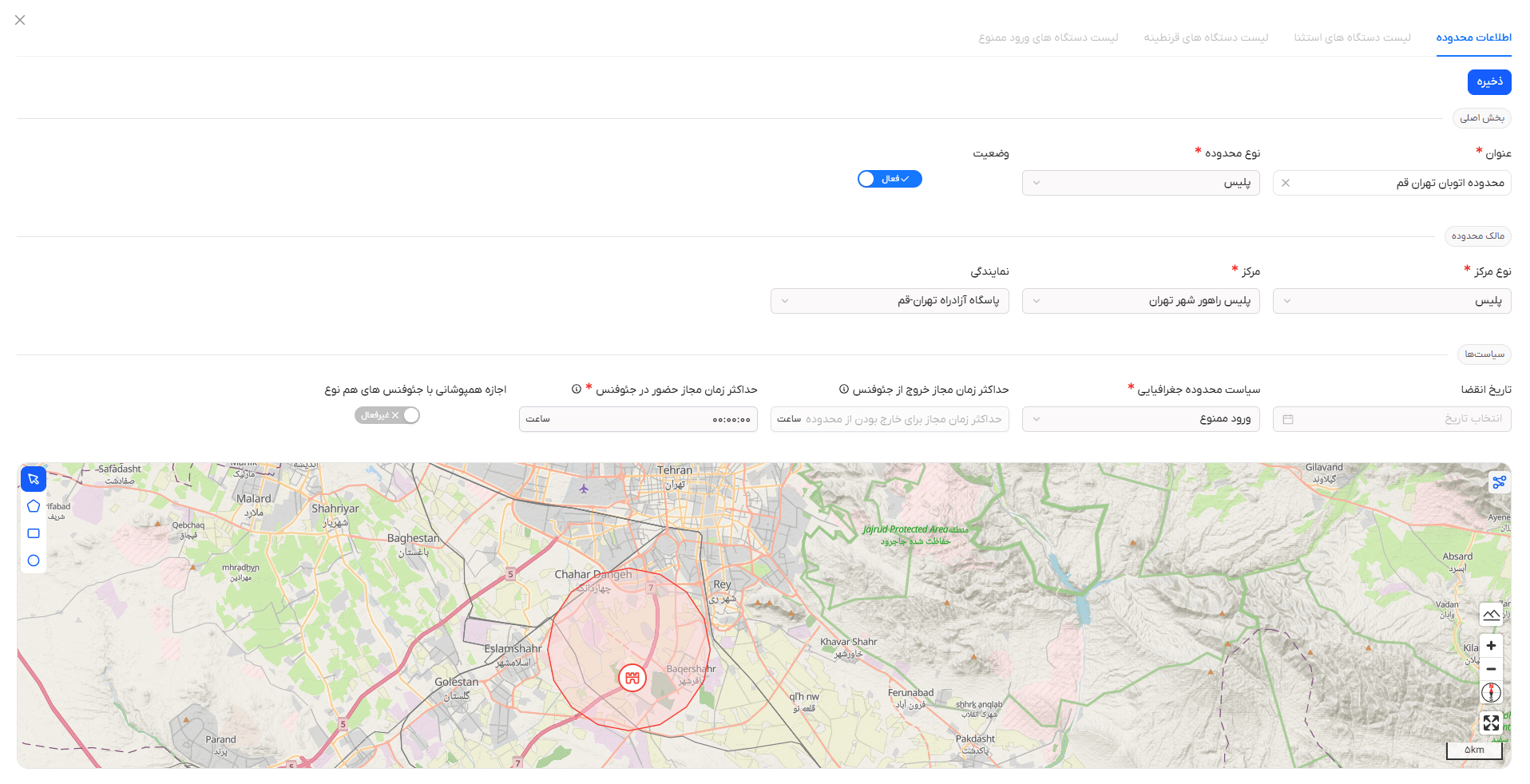
Task: Open the نمایندگی dropdown
Action: [x=890, y=301]
